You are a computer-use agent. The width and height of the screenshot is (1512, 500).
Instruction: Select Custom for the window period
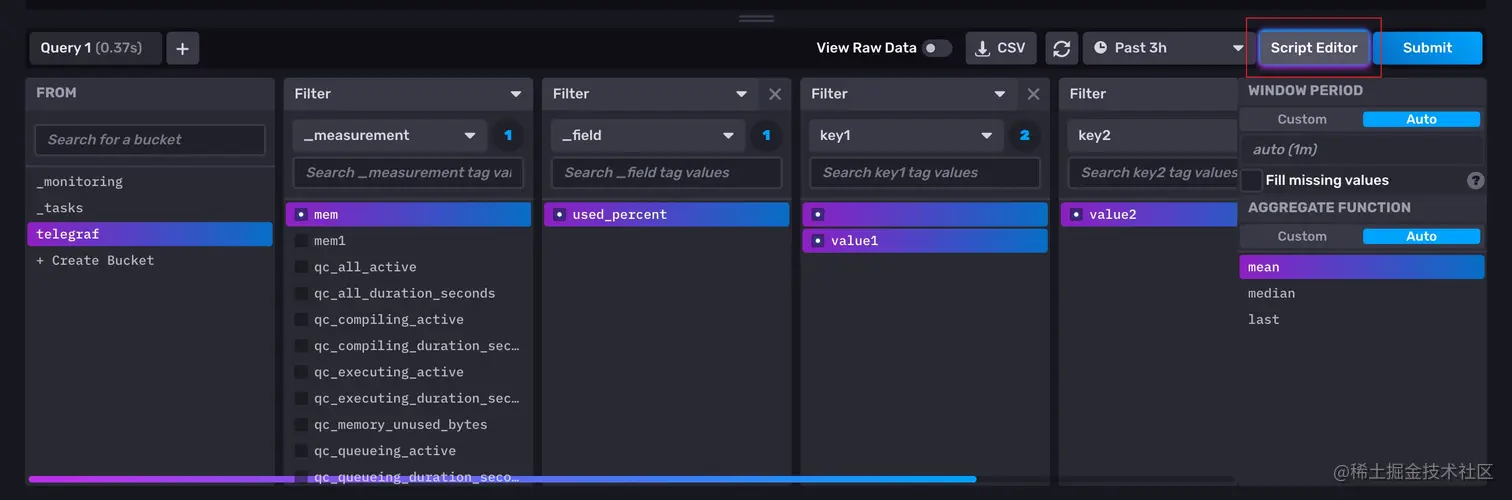tap(1302, 119)
